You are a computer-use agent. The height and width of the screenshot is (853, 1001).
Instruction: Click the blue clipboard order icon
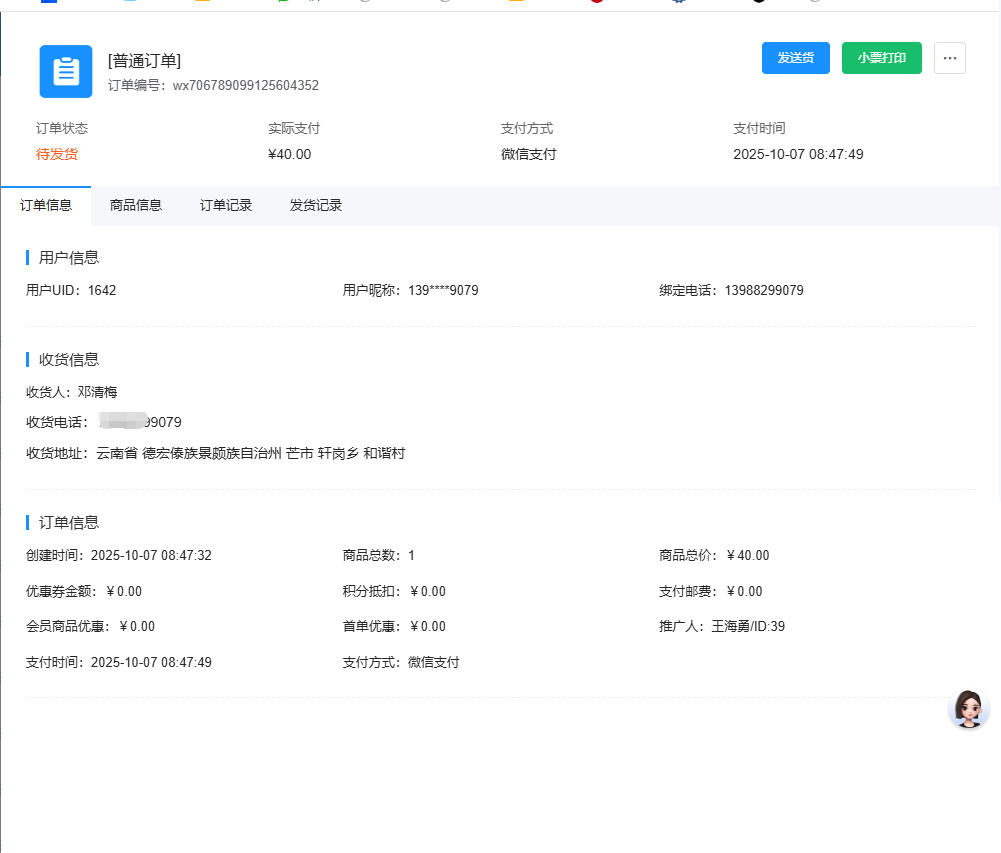click(x=66, y=72)
